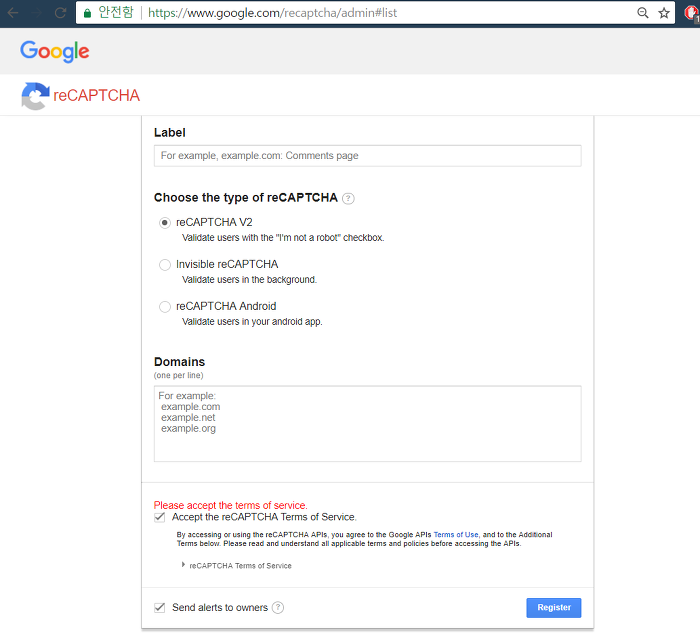This screenshot has width=700, height=634.
Task: Open the Terms of Use link
Action: 456,534
